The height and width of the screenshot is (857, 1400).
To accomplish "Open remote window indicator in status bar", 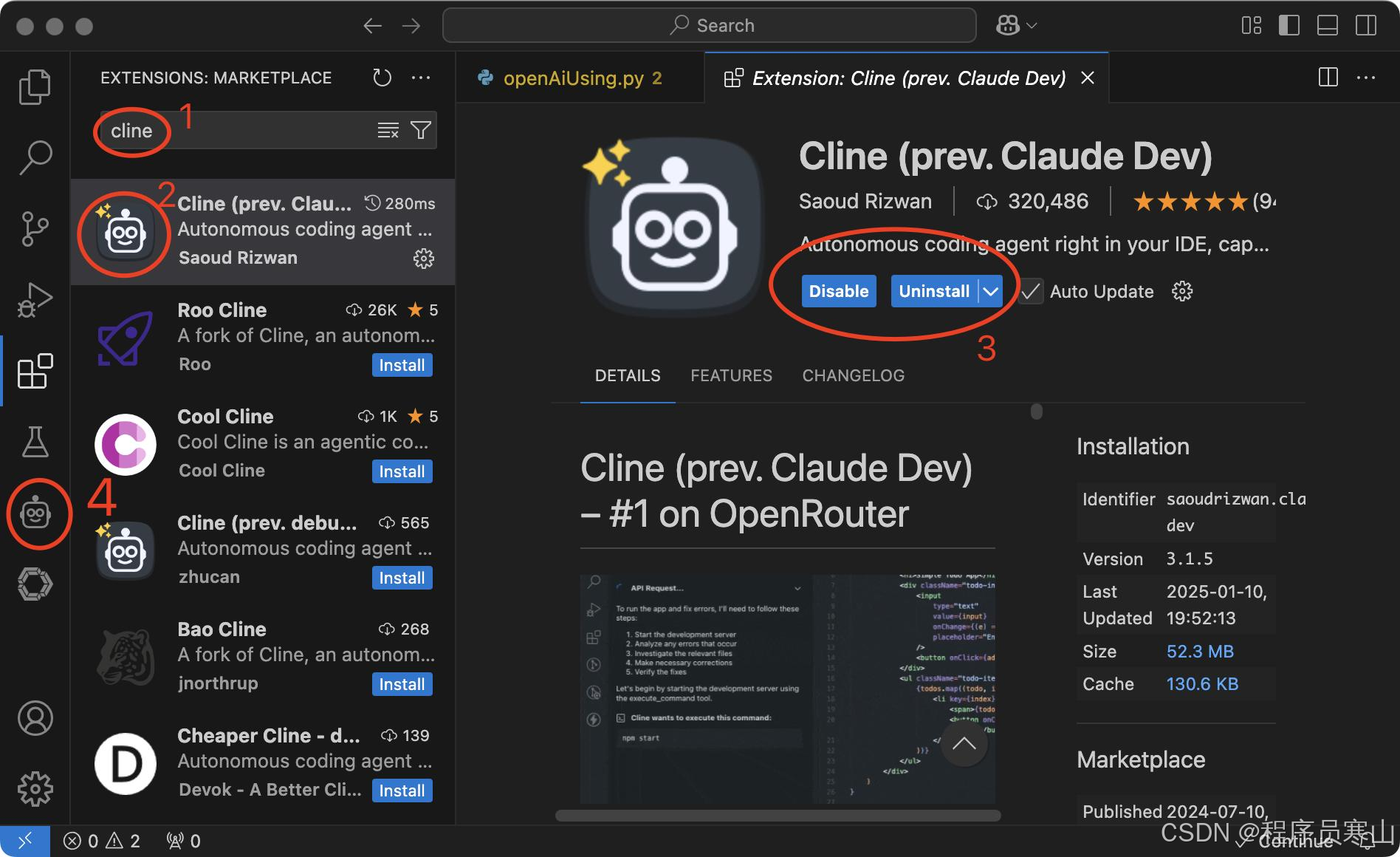I will 25,841.
